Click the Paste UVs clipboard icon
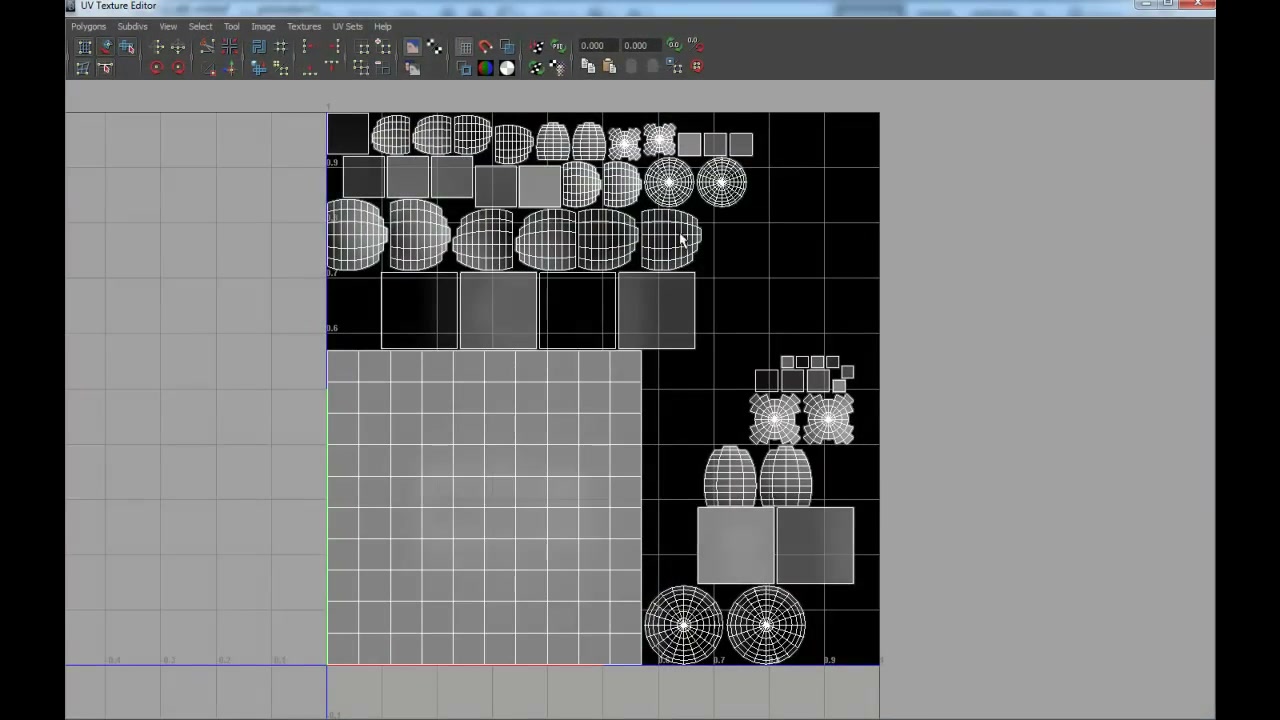This screenshot has height=720, width=1280. pyautogui.click(x=609, y=67)
